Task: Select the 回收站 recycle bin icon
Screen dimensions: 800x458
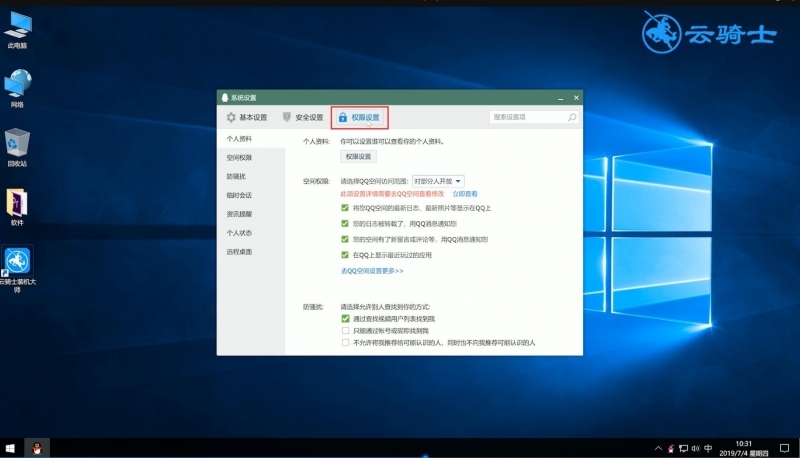Action: point(17,147)
